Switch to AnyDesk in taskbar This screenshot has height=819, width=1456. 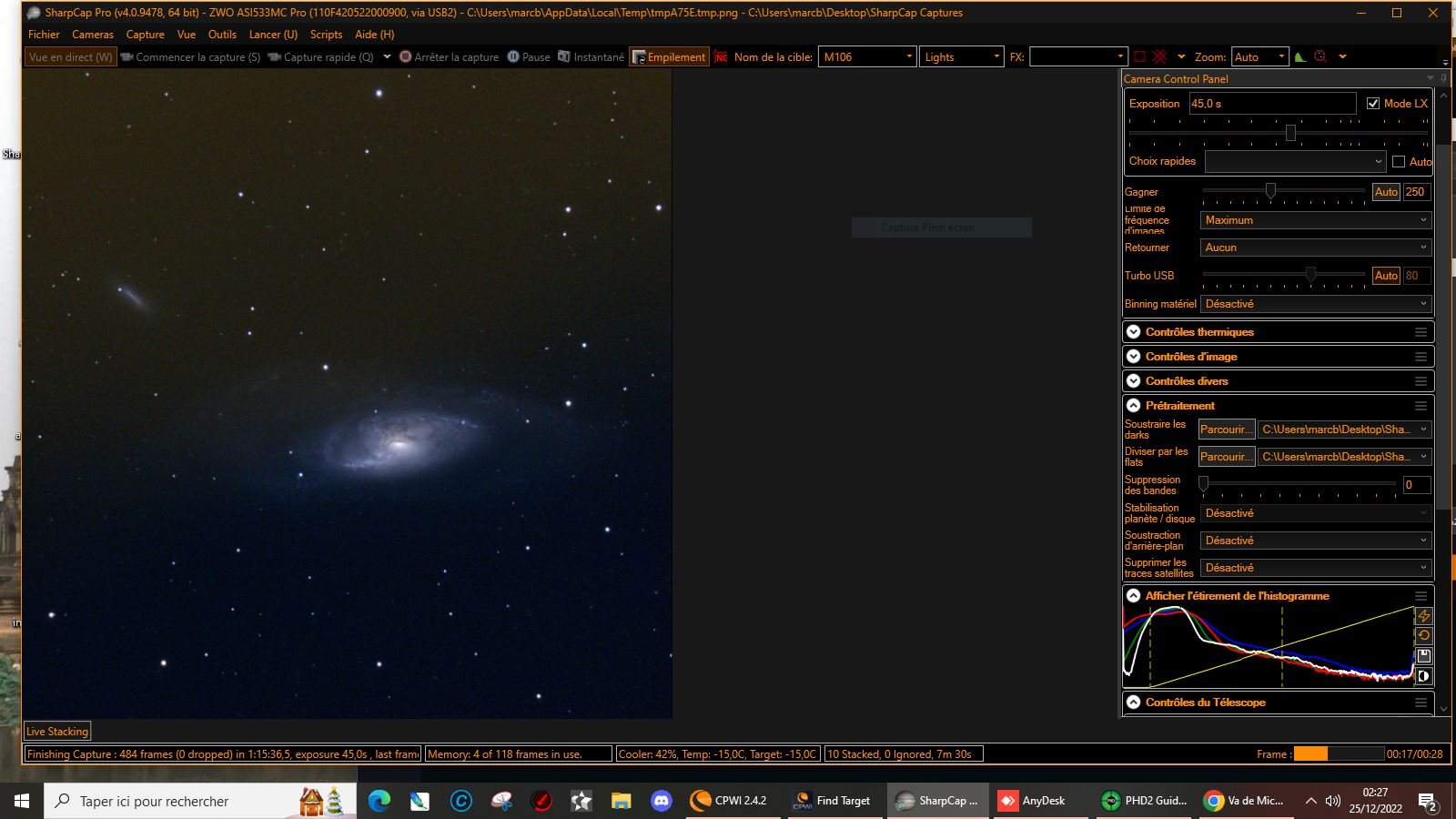click(1041, 801)
